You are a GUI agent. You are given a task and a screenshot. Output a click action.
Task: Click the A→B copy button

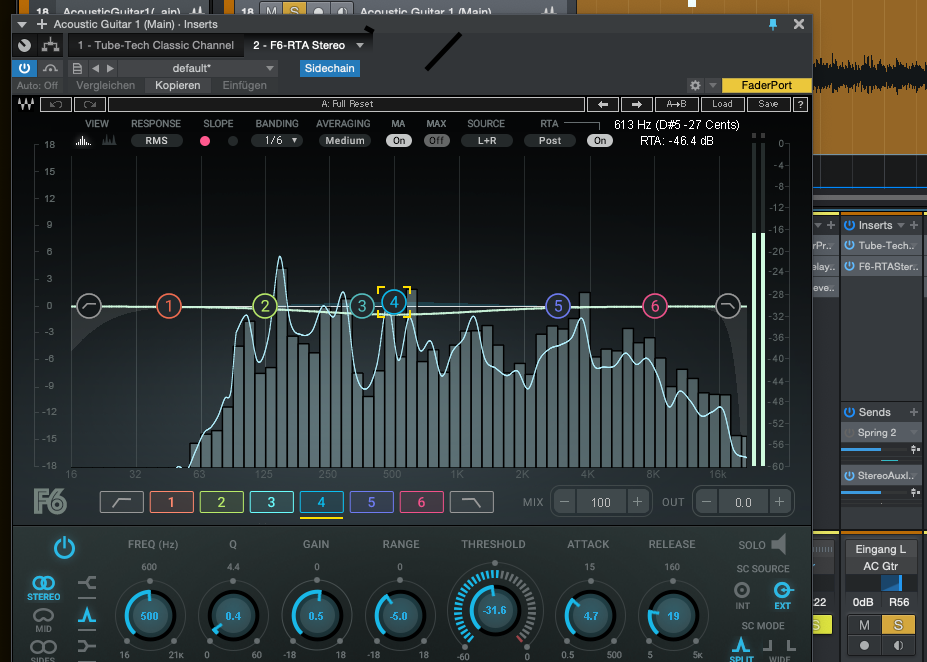pos(676,104)
